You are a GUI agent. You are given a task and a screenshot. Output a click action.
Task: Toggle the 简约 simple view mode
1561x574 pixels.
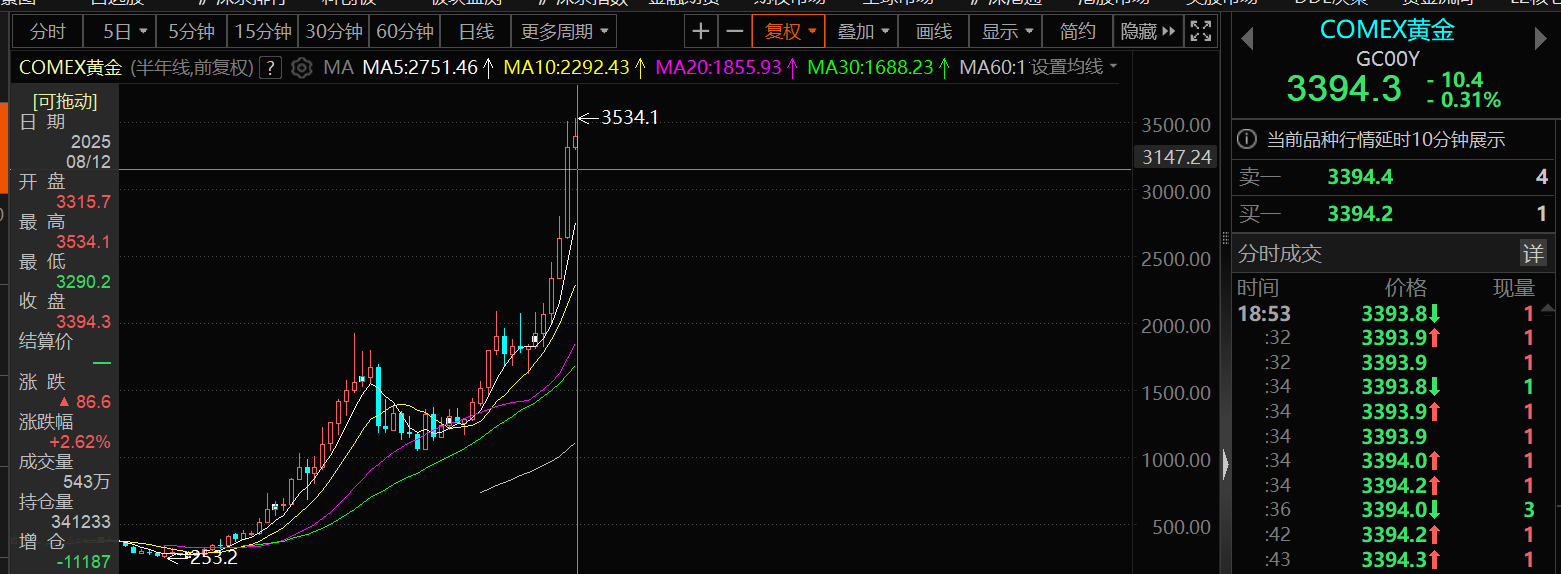[1077, 32]
